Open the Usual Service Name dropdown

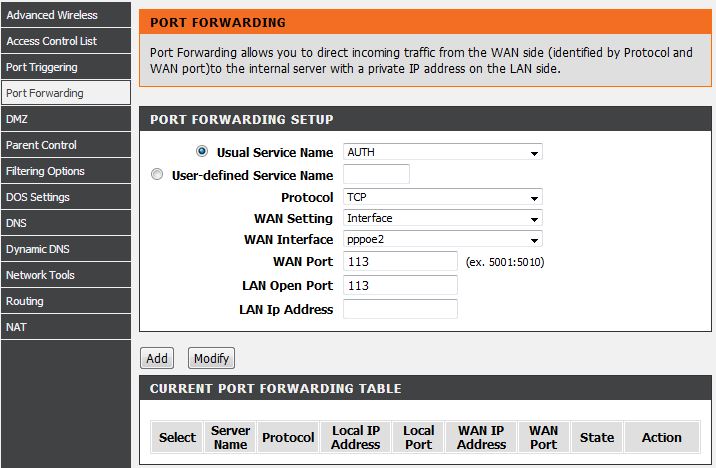click(442, 153)
